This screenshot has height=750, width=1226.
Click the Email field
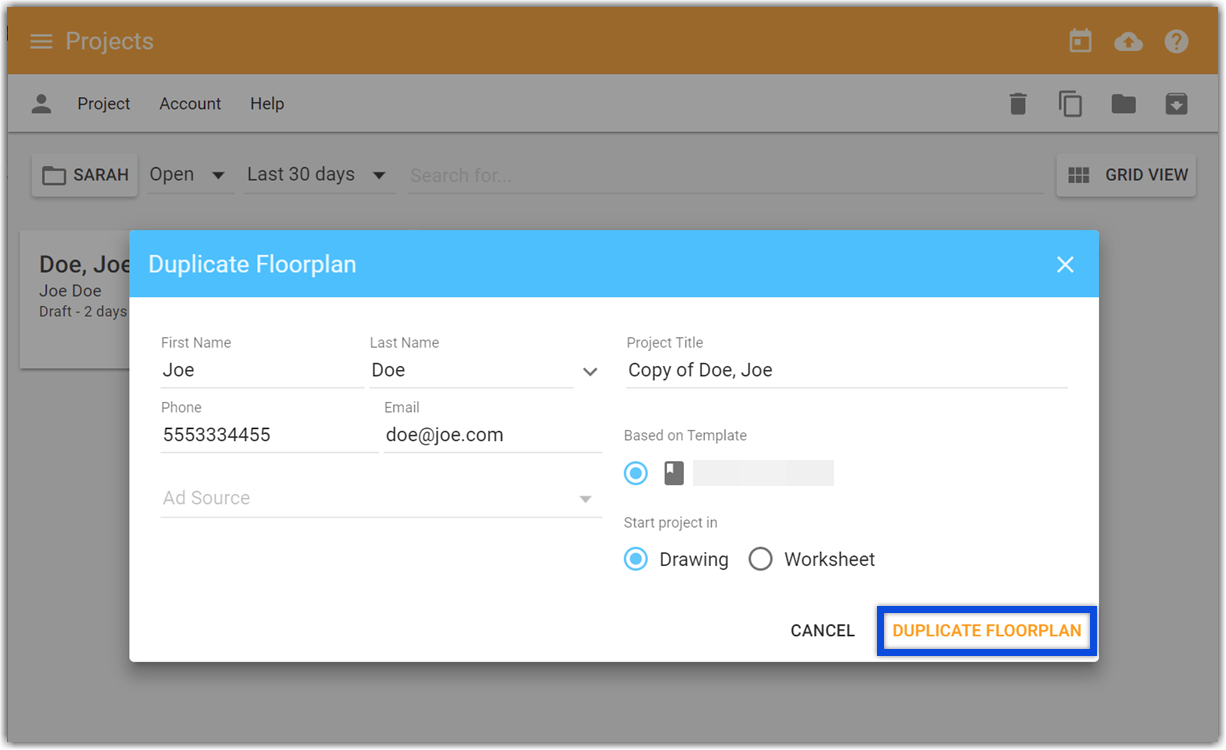[493, 435]
